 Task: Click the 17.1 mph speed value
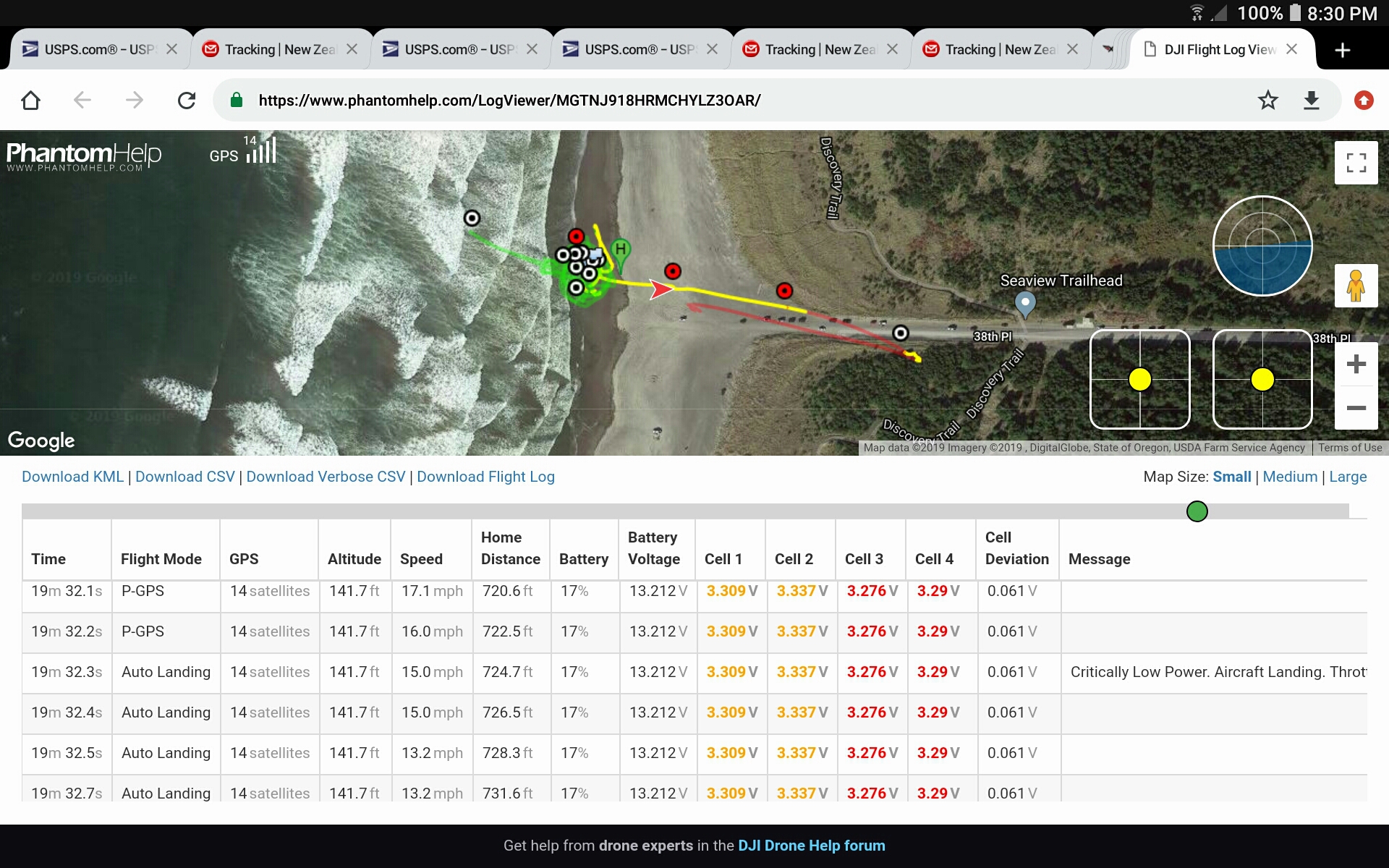[x=432, y=591]
